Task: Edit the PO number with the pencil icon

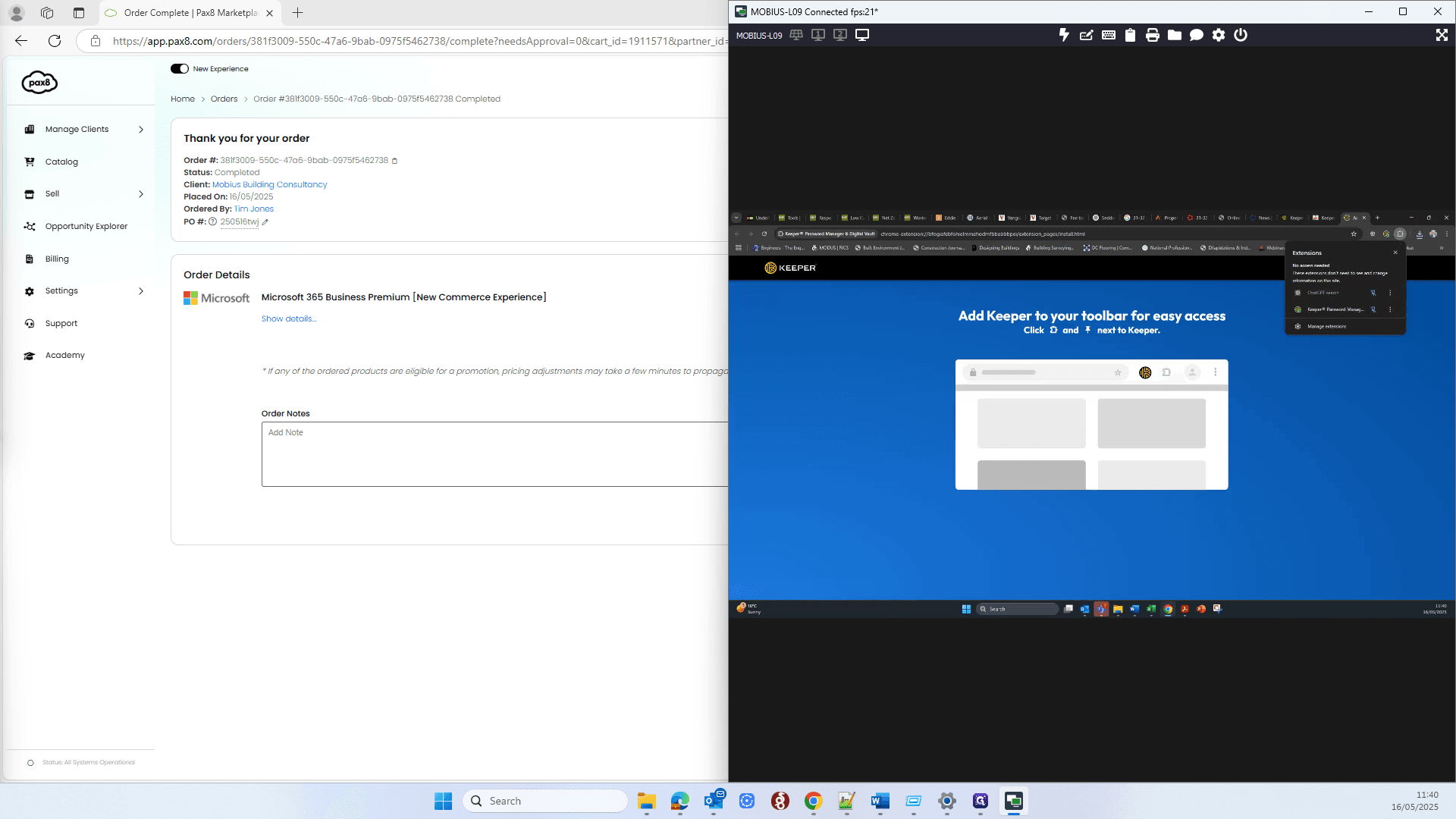Action: click(x=265, y=222)
